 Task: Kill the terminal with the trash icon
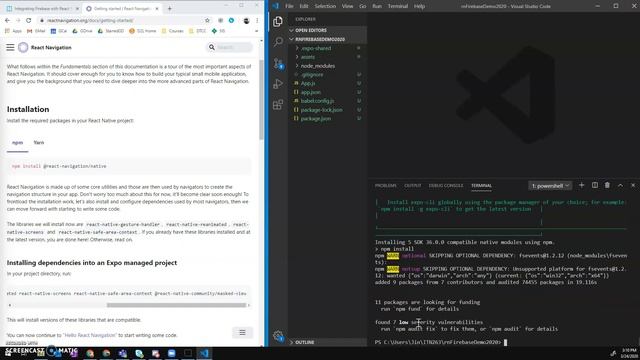pyautogui.click(x=607, y=185)
